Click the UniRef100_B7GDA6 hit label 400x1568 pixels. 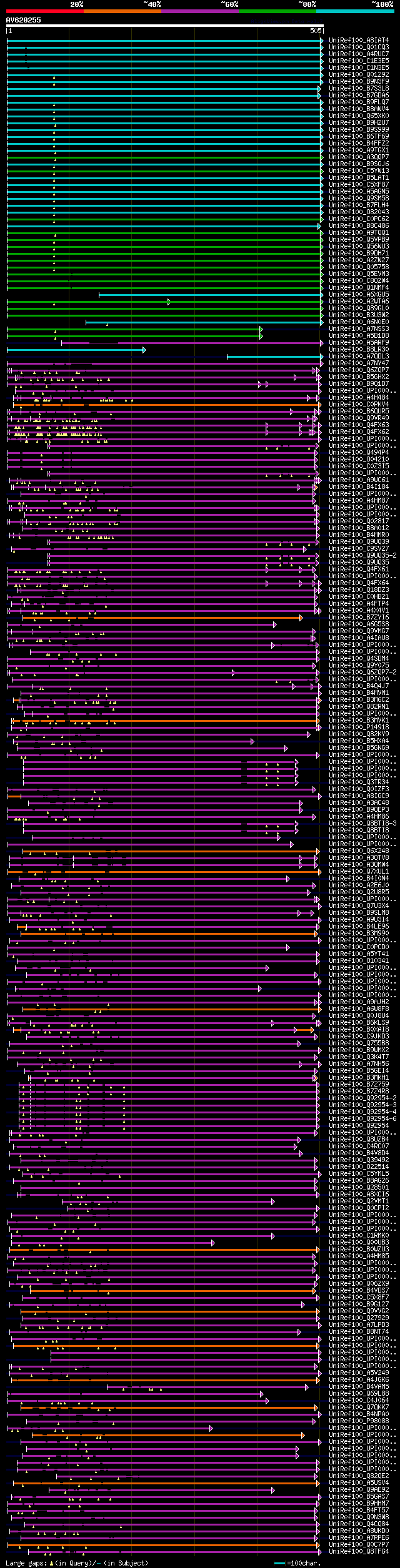click(359, 96)
